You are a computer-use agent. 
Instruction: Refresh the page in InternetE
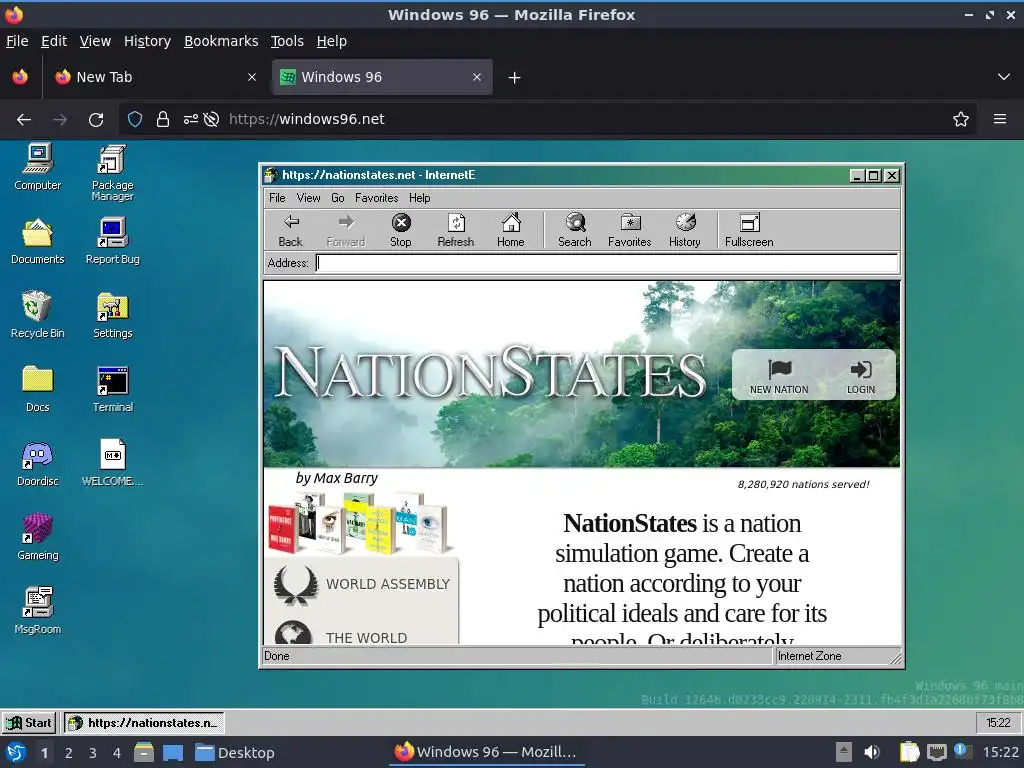click(455, 230)
